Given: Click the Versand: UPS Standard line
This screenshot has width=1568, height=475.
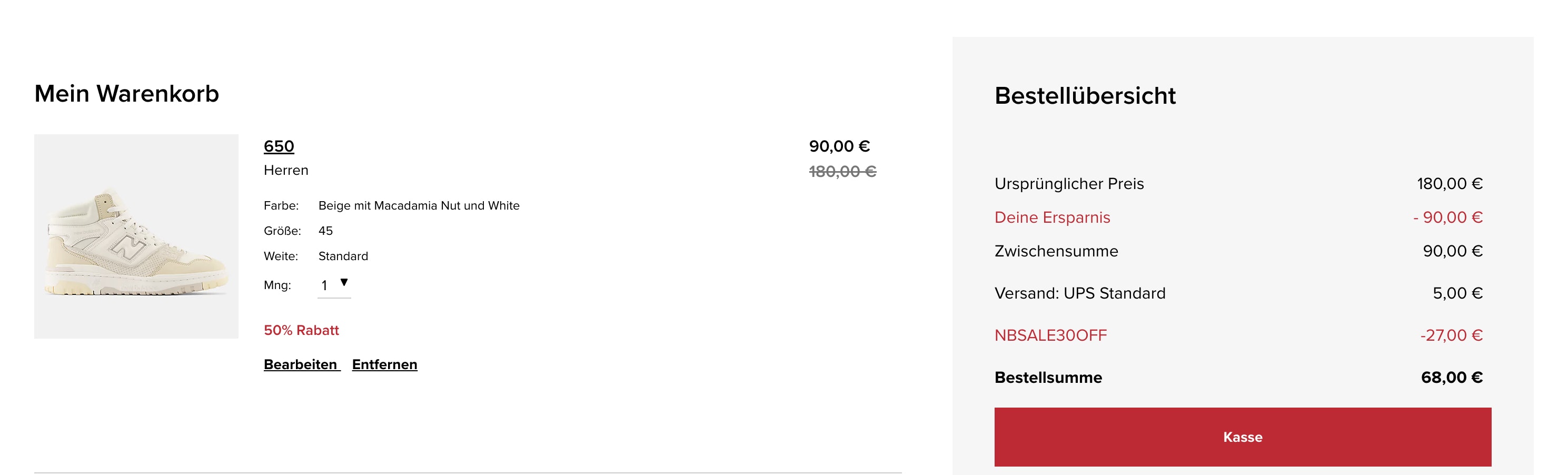Looking at the screenshot, I should pos(1080,293).
